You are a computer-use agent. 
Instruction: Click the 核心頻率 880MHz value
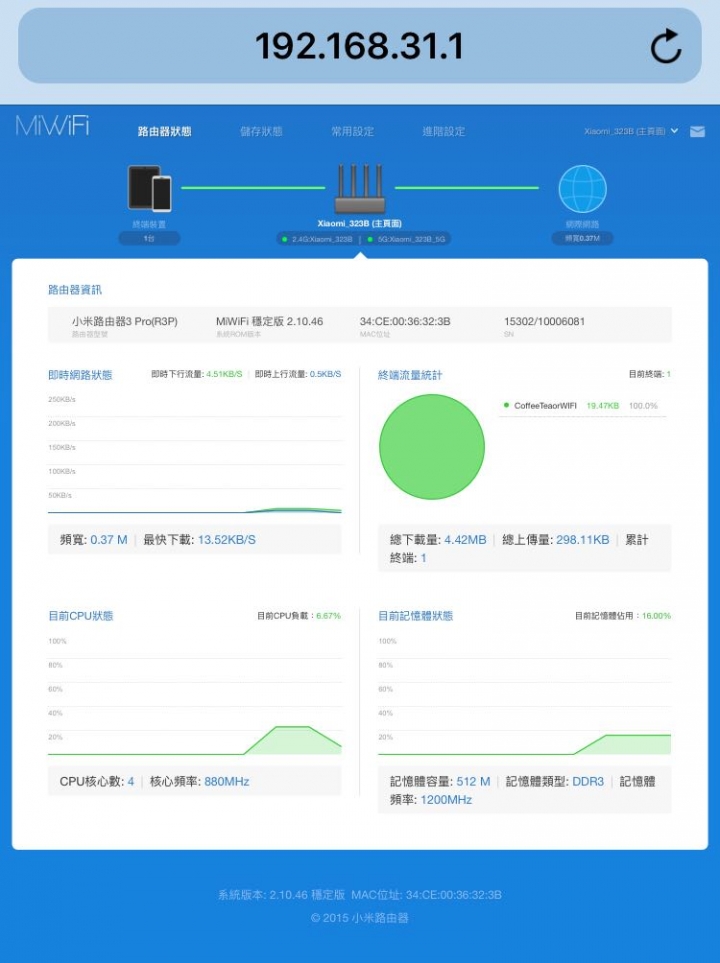click(x=227, y=781)
